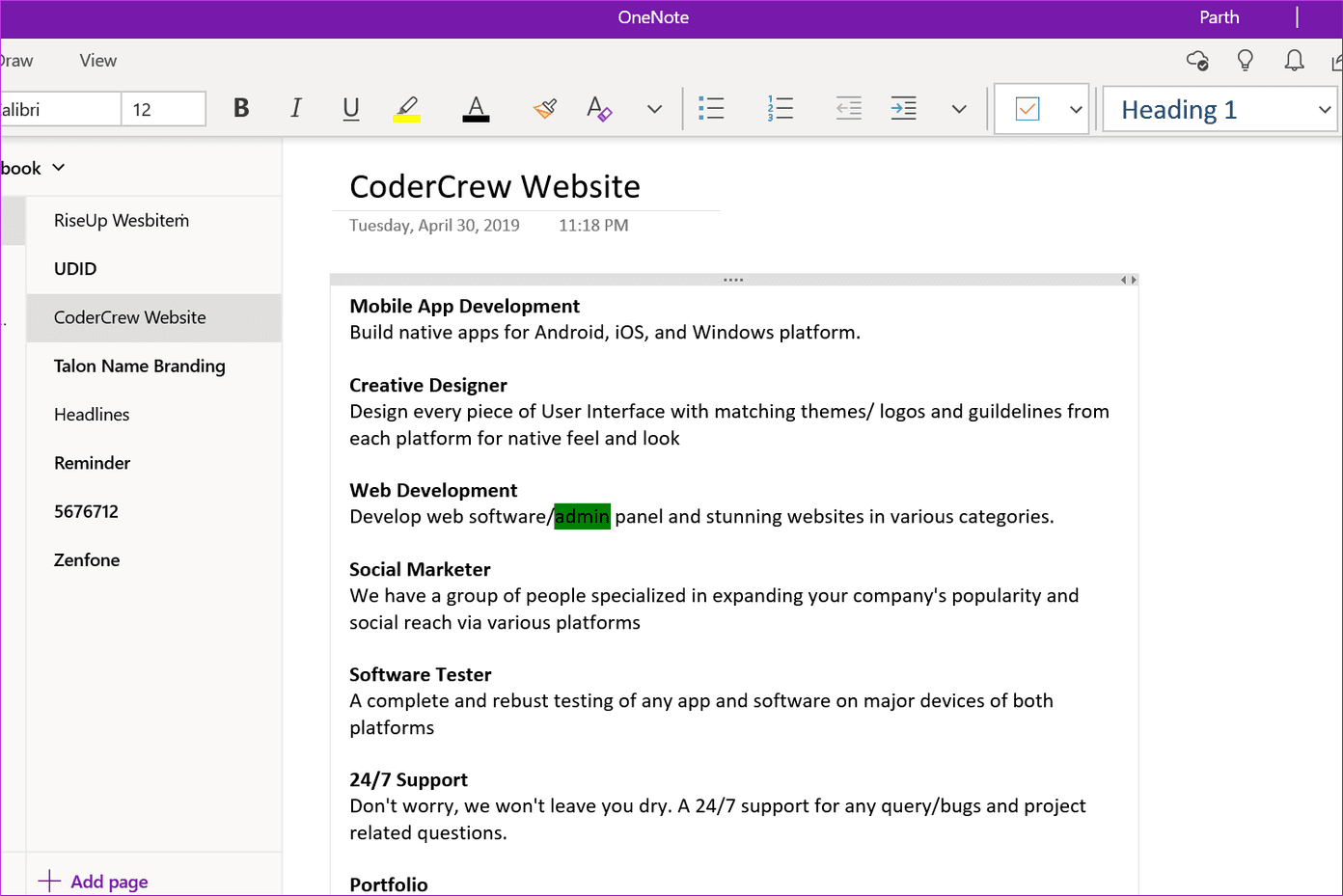Open the Zenfone page
Image resolution: width=1343 pixels, height=896 pixels.
(154, 560)
